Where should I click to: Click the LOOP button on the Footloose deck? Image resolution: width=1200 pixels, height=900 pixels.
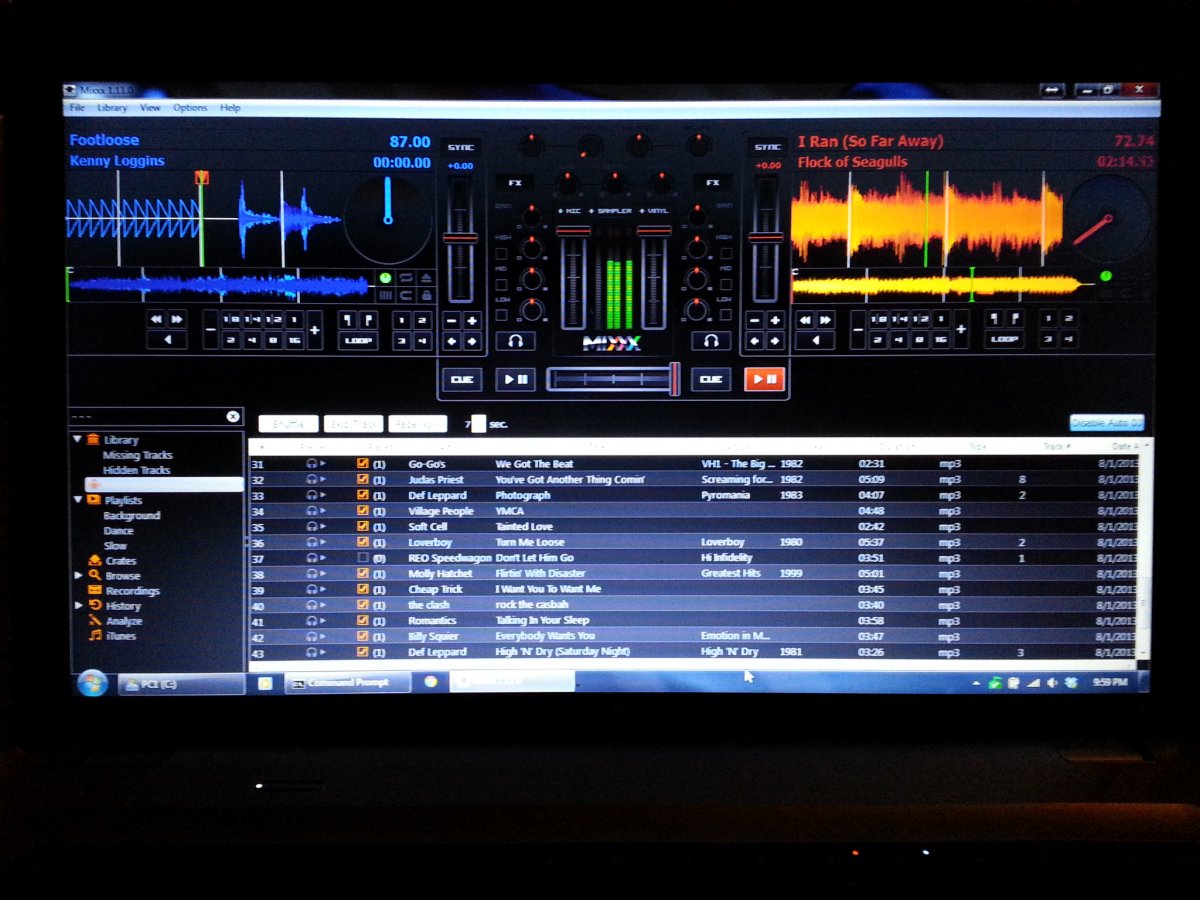(x=358, y=340)
